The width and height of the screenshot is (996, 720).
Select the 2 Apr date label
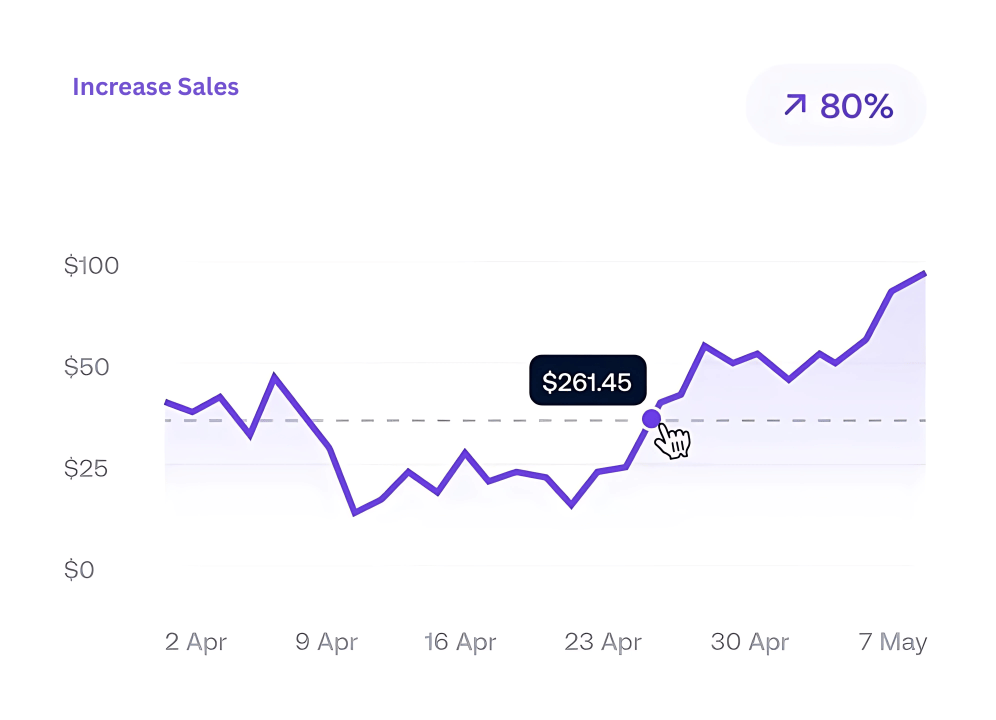coord(196,642)
